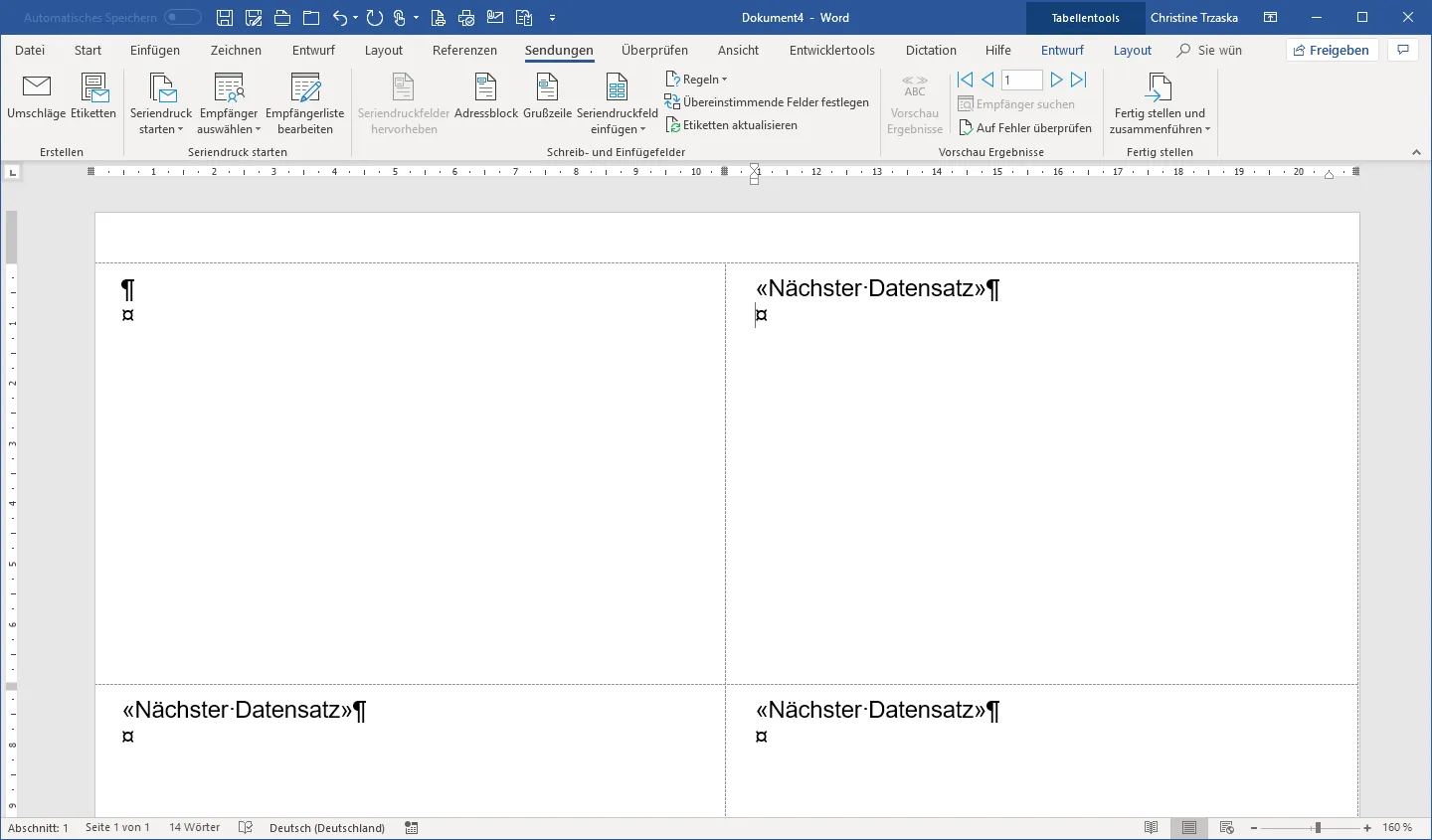Switch to the Überprüfen tab
The height and width of the screenshot is (840, 1432).
pos(654,51)
